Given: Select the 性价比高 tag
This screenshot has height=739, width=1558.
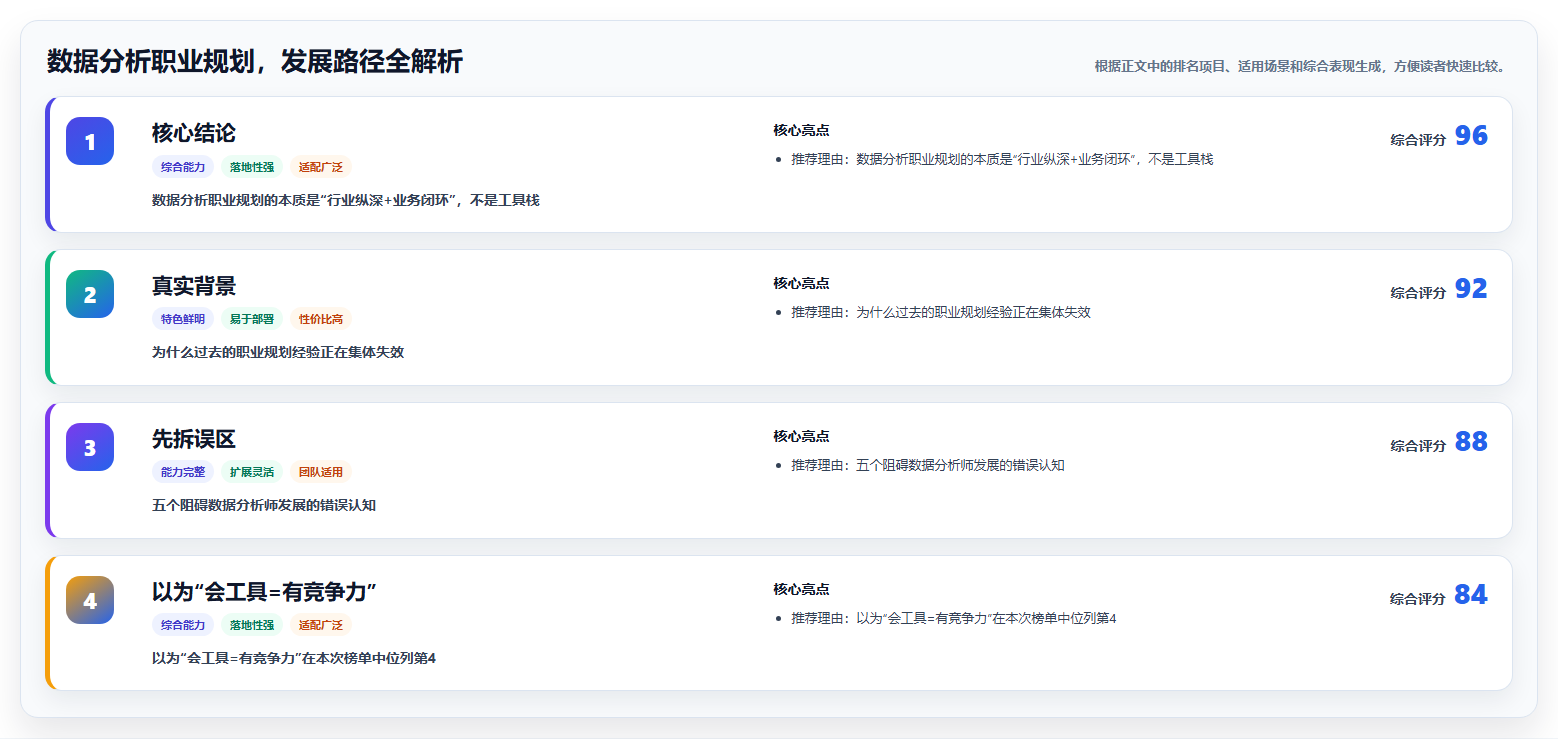Looking at the screenshot, I should pyautogui.click(x=321, y=319).
